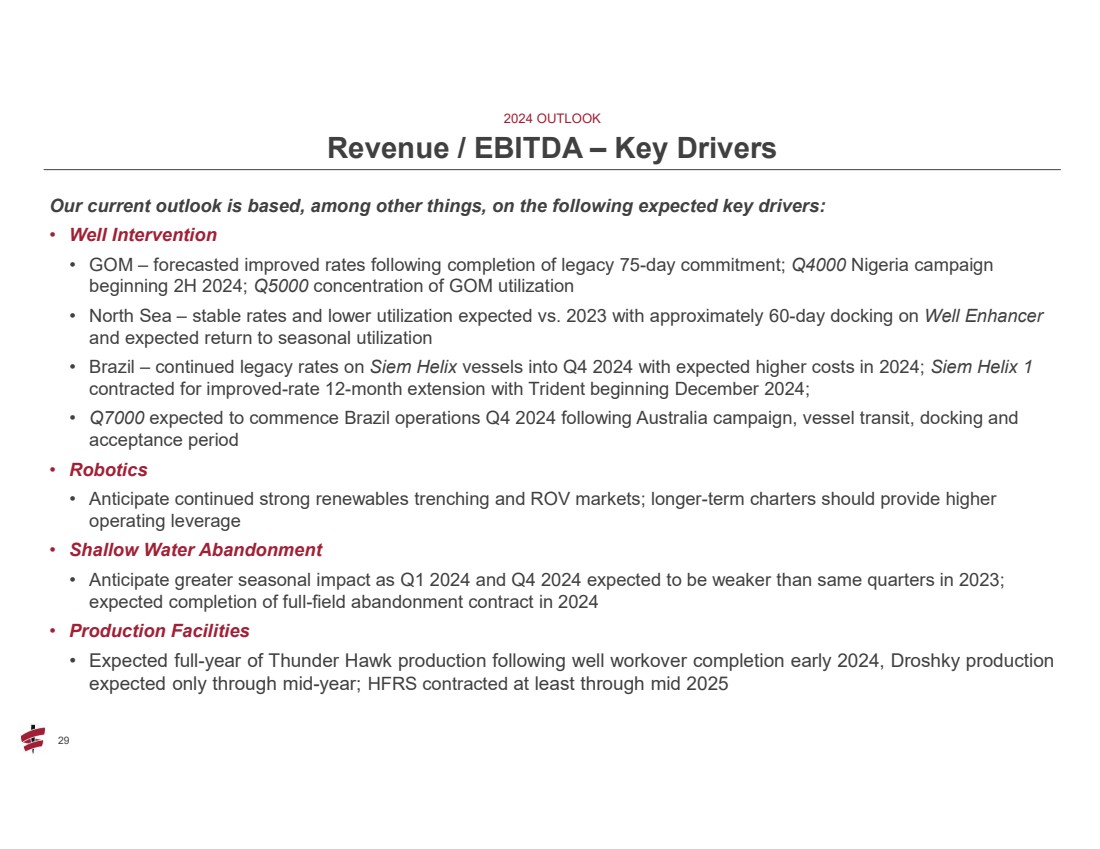Select the "Shallow Water Abandonment" heading
Image resolution: width=1100 pixels, height=849 pixels.
[195, 550]
